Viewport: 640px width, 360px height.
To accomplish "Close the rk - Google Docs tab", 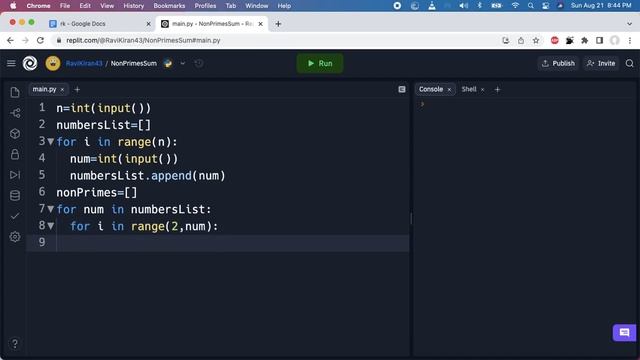I will [x=148, y=24].
